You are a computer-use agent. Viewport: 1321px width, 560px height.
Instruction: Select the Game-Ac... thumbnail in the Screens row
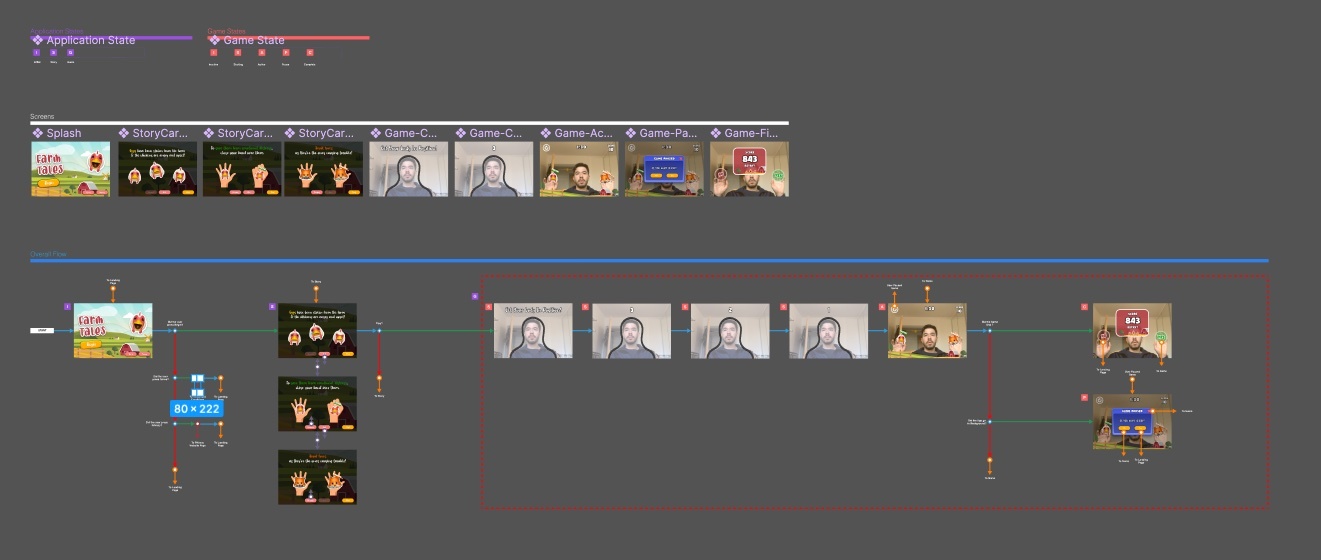(579, 169)
